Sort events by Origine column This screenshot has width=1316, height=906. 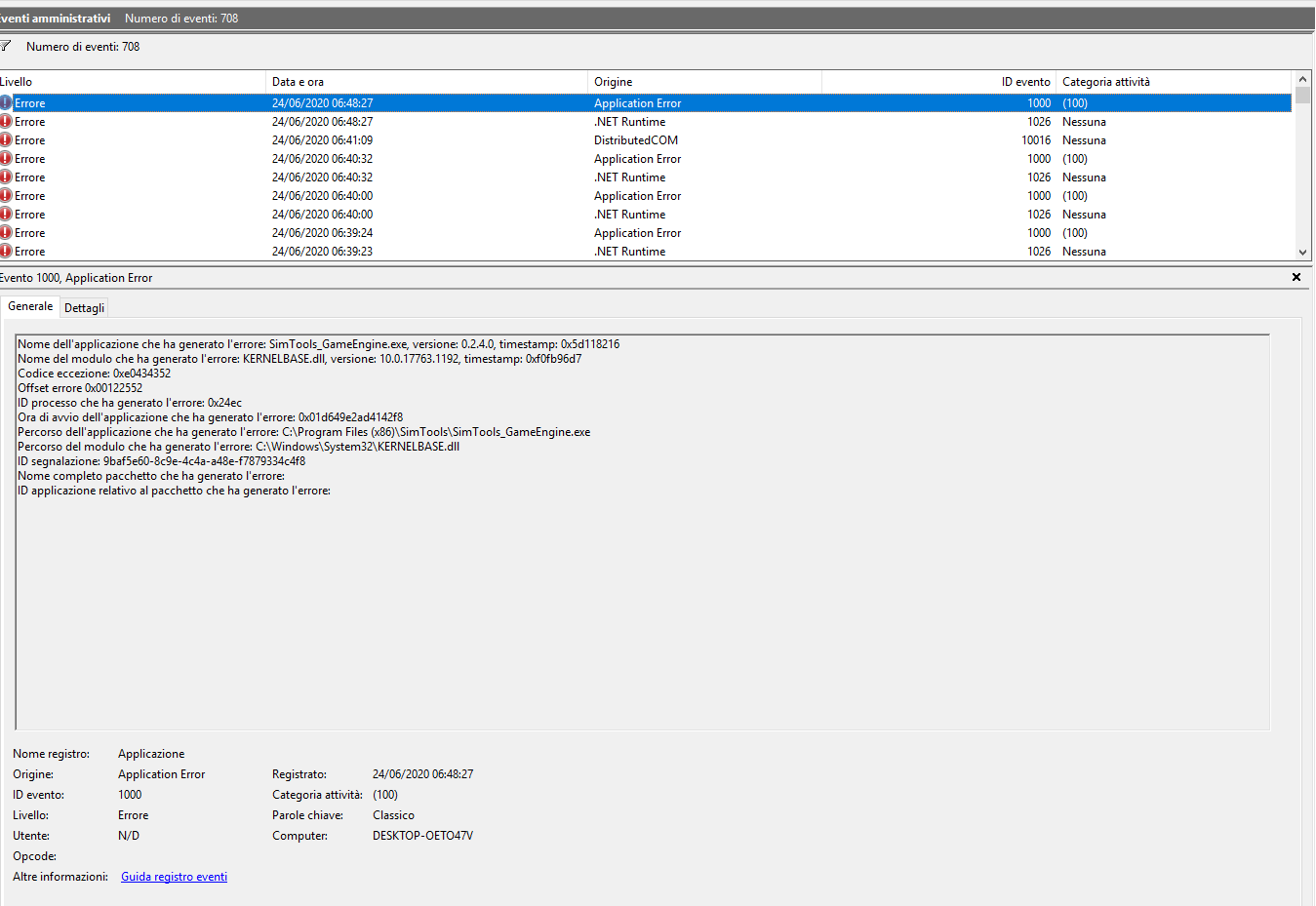pyautogui.click(x=704, y=82)
